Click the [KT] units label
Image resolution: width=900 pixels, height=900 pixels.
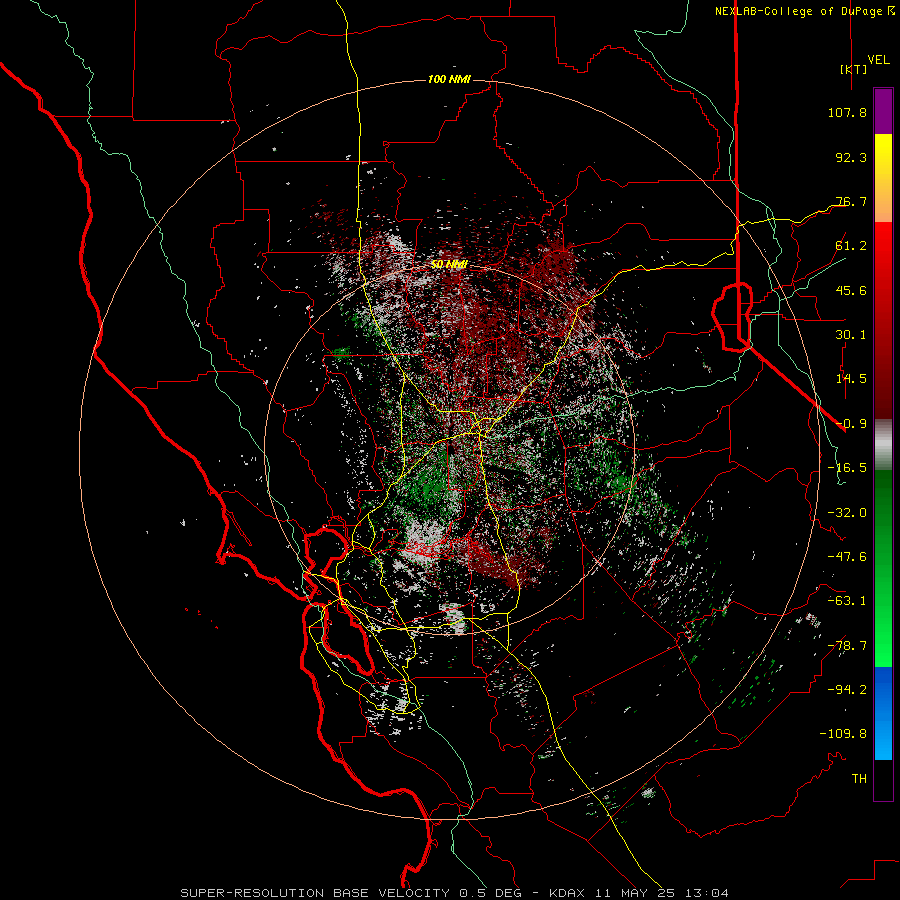click(853, 69)
